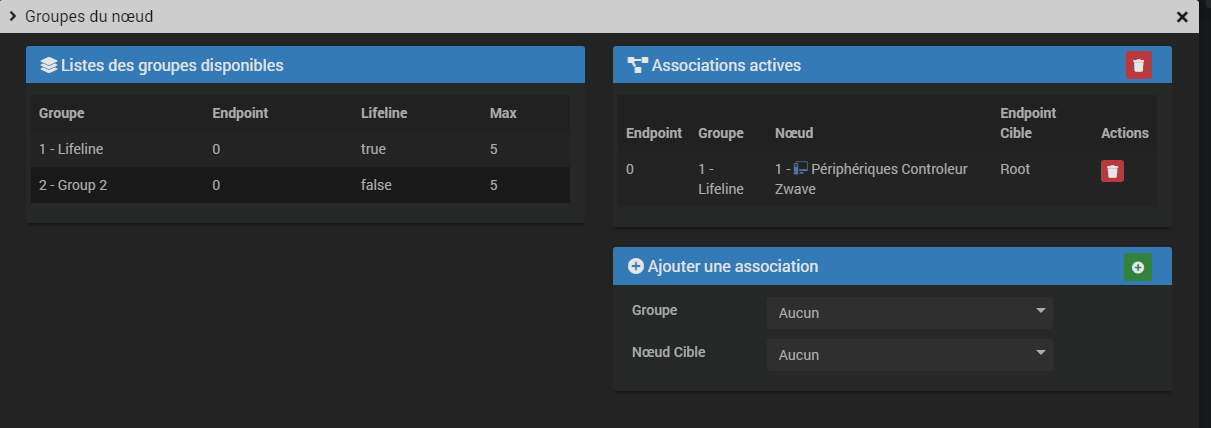Click the Endpoint Cible column header
The image size is (1211, 428).
tap(1028, 123)
